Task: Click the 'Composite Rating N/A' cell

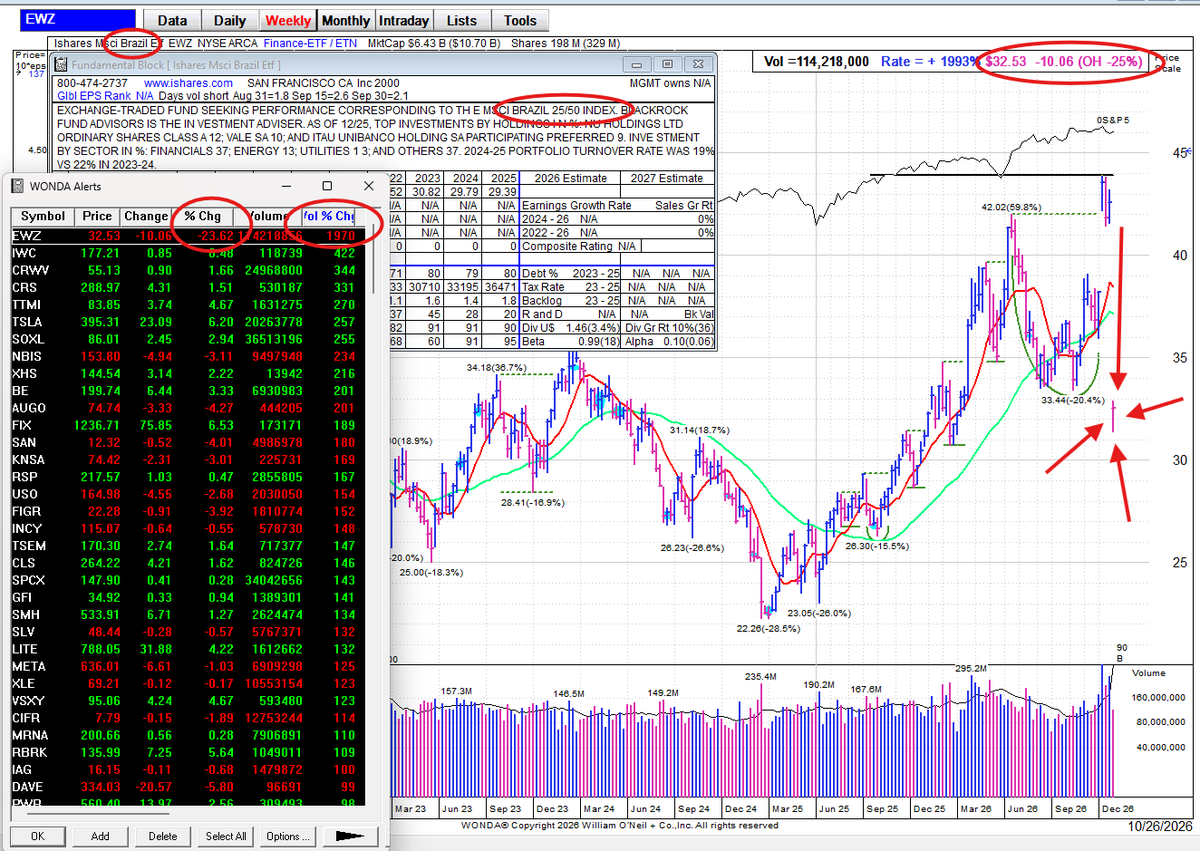Action: [580, 245]
